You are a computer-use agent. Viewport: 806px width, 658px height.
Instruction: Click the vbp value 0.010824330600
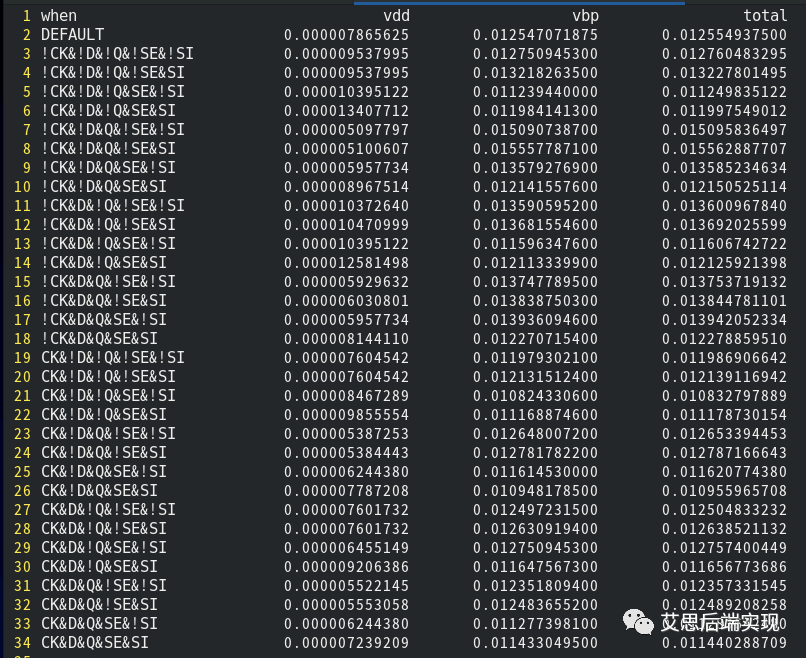tap(535, 396)
